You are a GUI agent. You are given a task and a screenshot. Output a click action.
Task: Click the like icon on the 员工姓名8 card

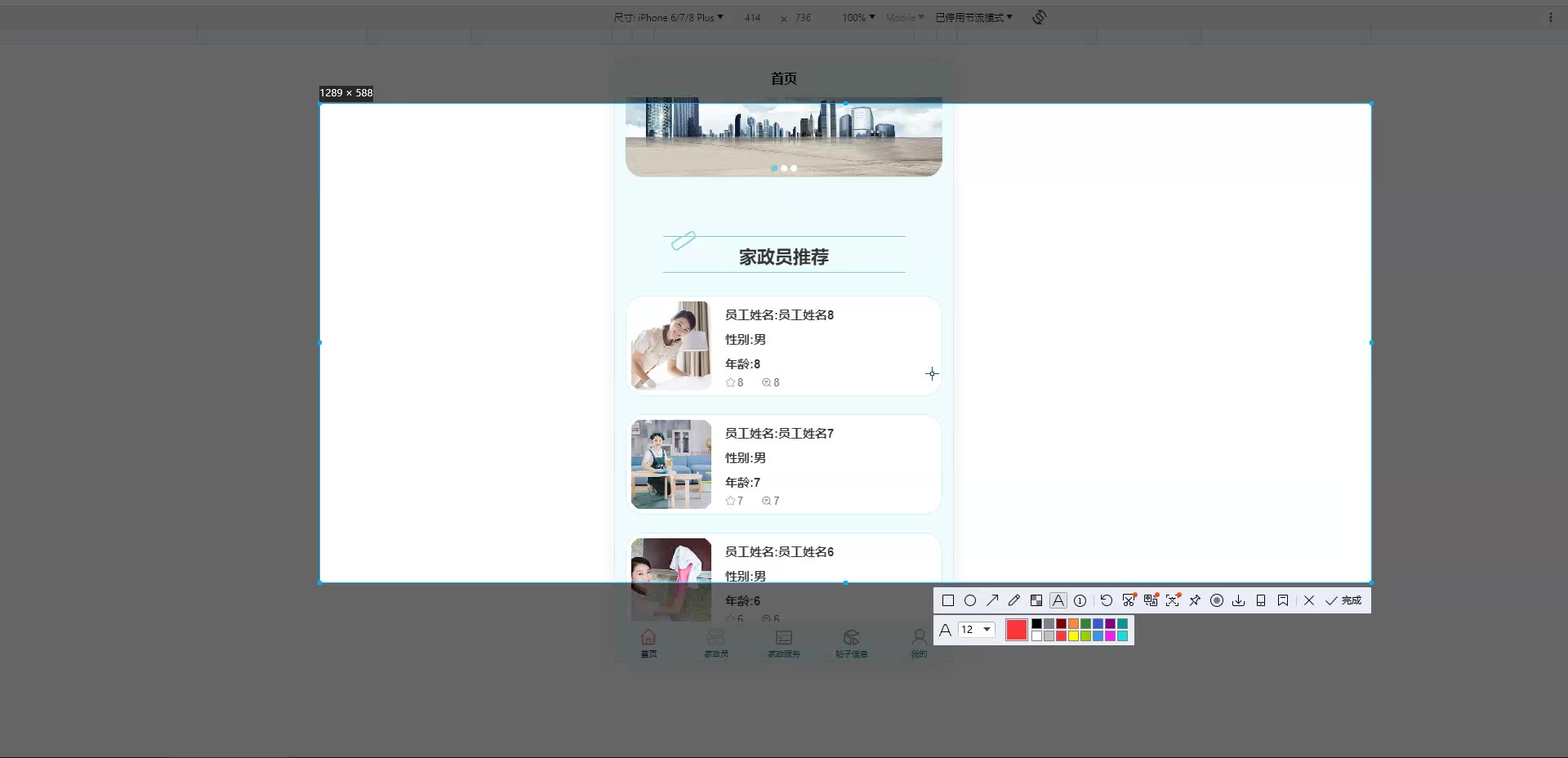coord(730,382)
